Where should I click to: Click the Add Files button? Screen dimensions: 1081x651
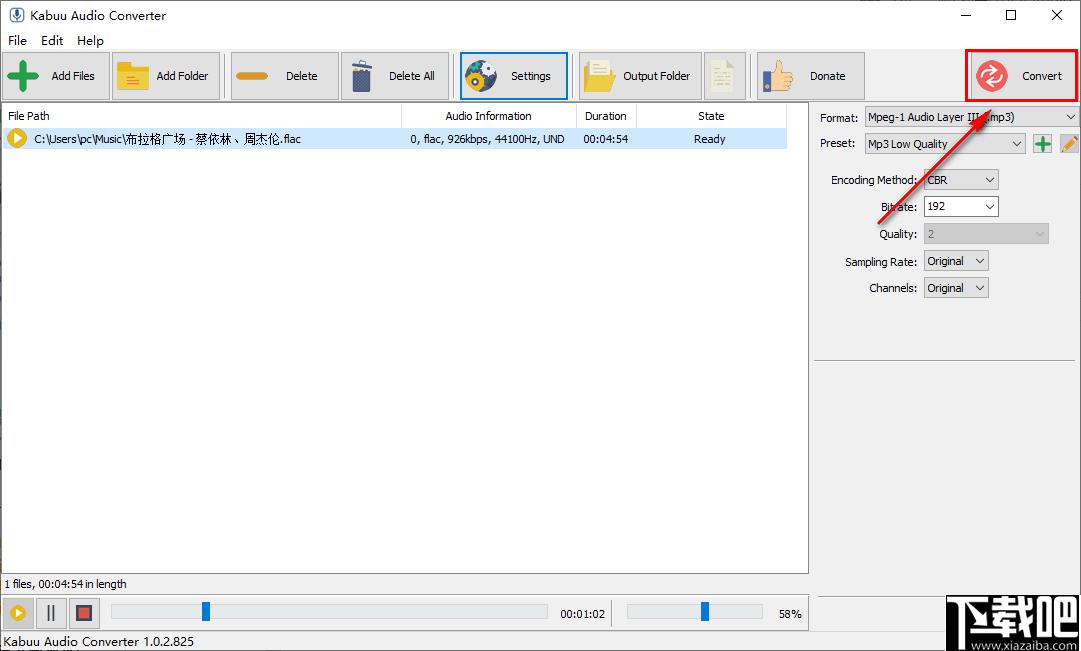(x=56, y=76)
